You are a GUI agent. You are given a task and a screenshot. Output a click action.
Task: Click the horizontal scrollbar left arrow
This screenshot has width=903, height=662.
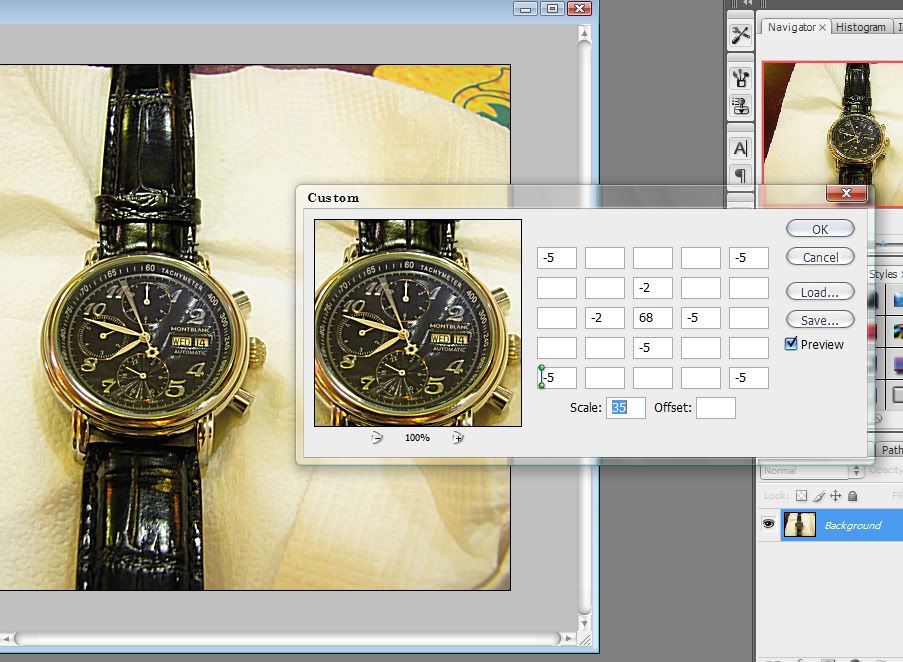pyautogui.click(x=6, y=638)
